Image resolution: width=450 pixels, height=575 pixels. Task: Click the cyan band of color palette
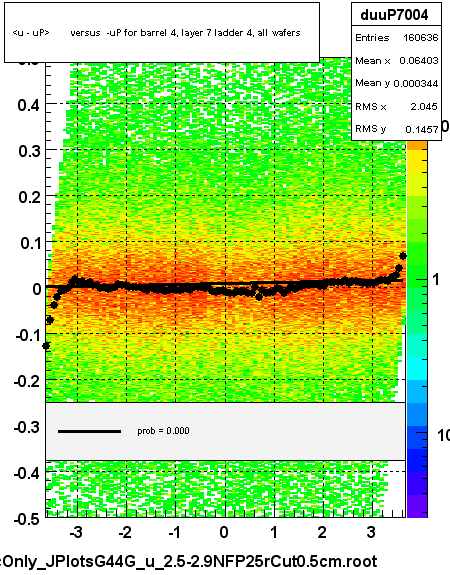coord(417,369)
